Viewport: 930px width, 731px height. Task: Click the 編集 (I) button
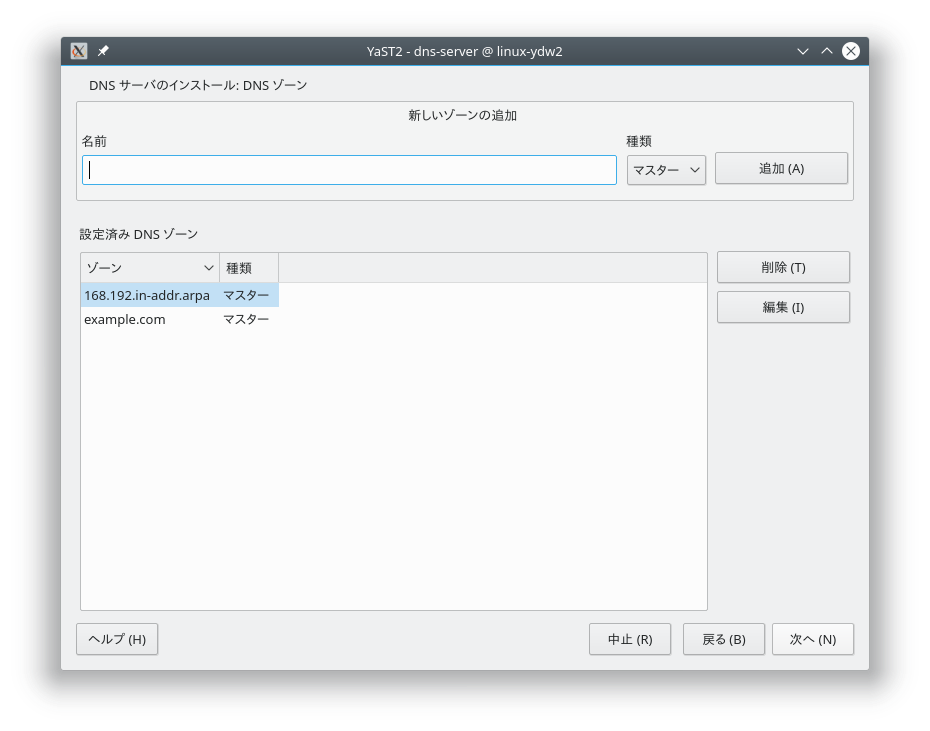[783, 307]
